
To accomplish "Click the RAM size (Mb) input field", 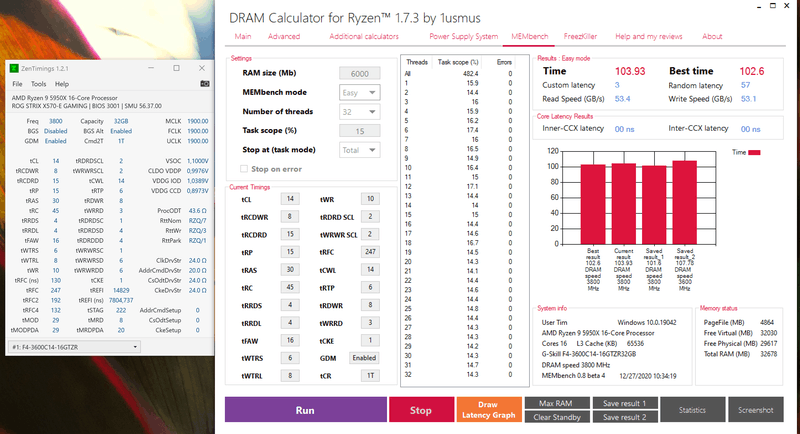I will (x=360, y=73).
